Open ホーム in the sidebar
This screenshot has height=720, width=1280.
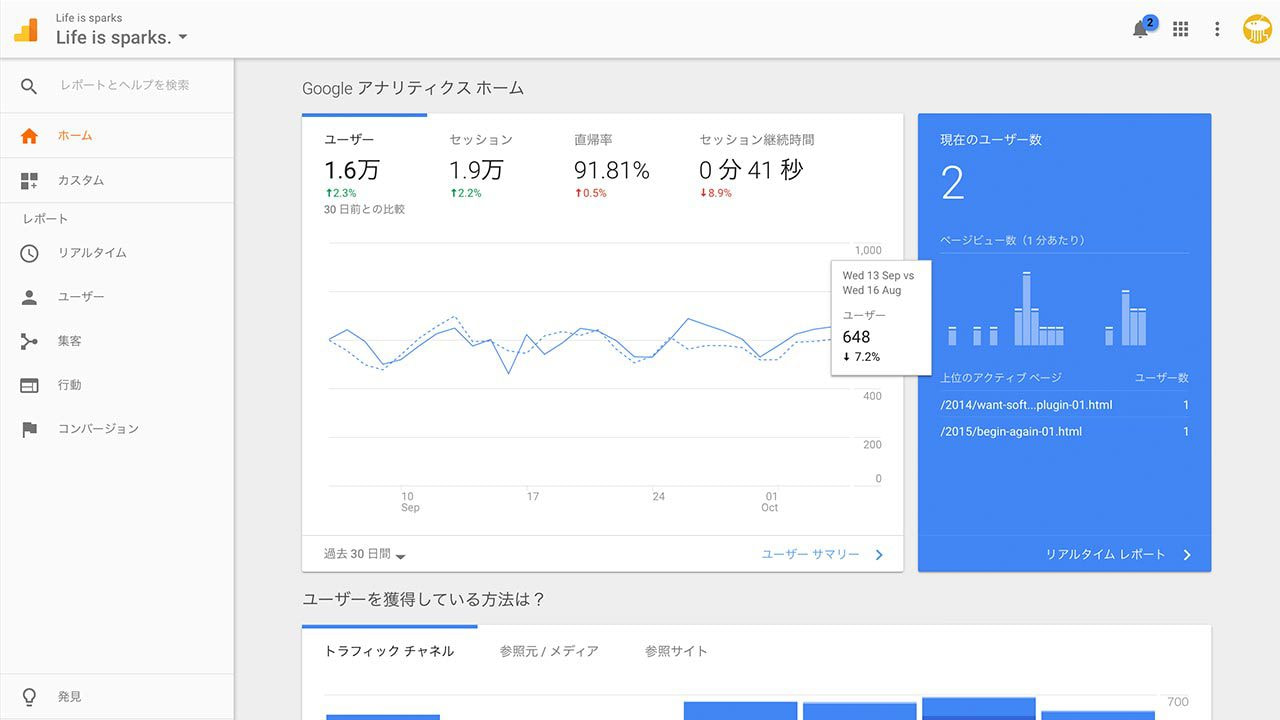pos(117,136)
